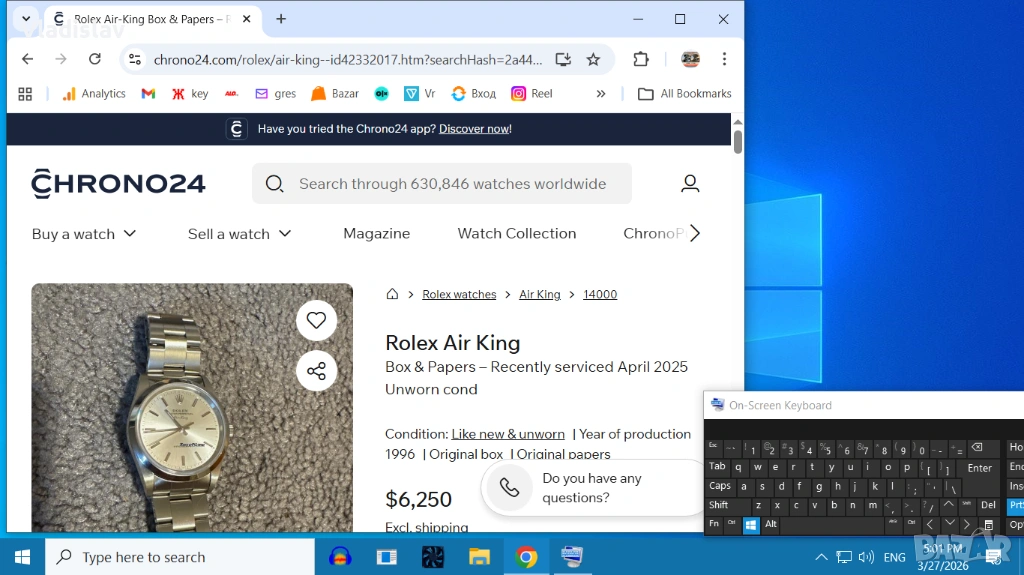Image resolution: width=1024 pixels, height=575 pixels.
Task: Click phone icon in questions popup
Action: 509,487
